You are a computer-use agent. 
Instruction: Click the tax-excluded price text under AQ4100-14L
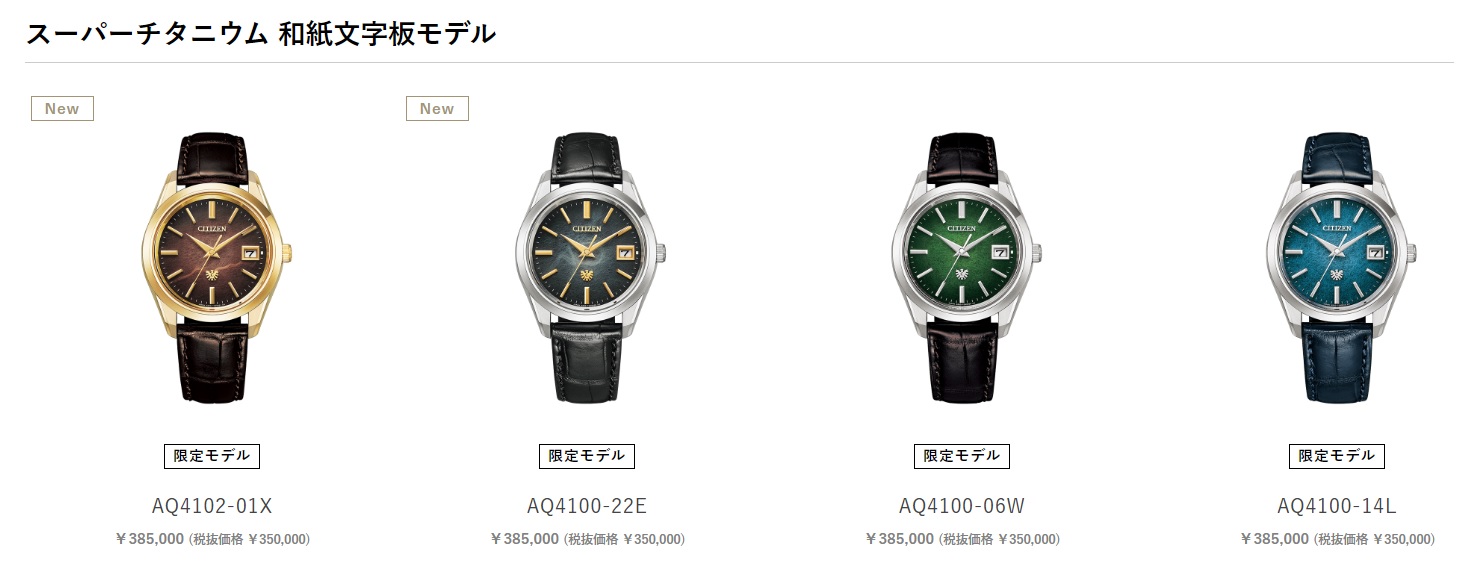pyautogui.click(x=1374, y=539)
